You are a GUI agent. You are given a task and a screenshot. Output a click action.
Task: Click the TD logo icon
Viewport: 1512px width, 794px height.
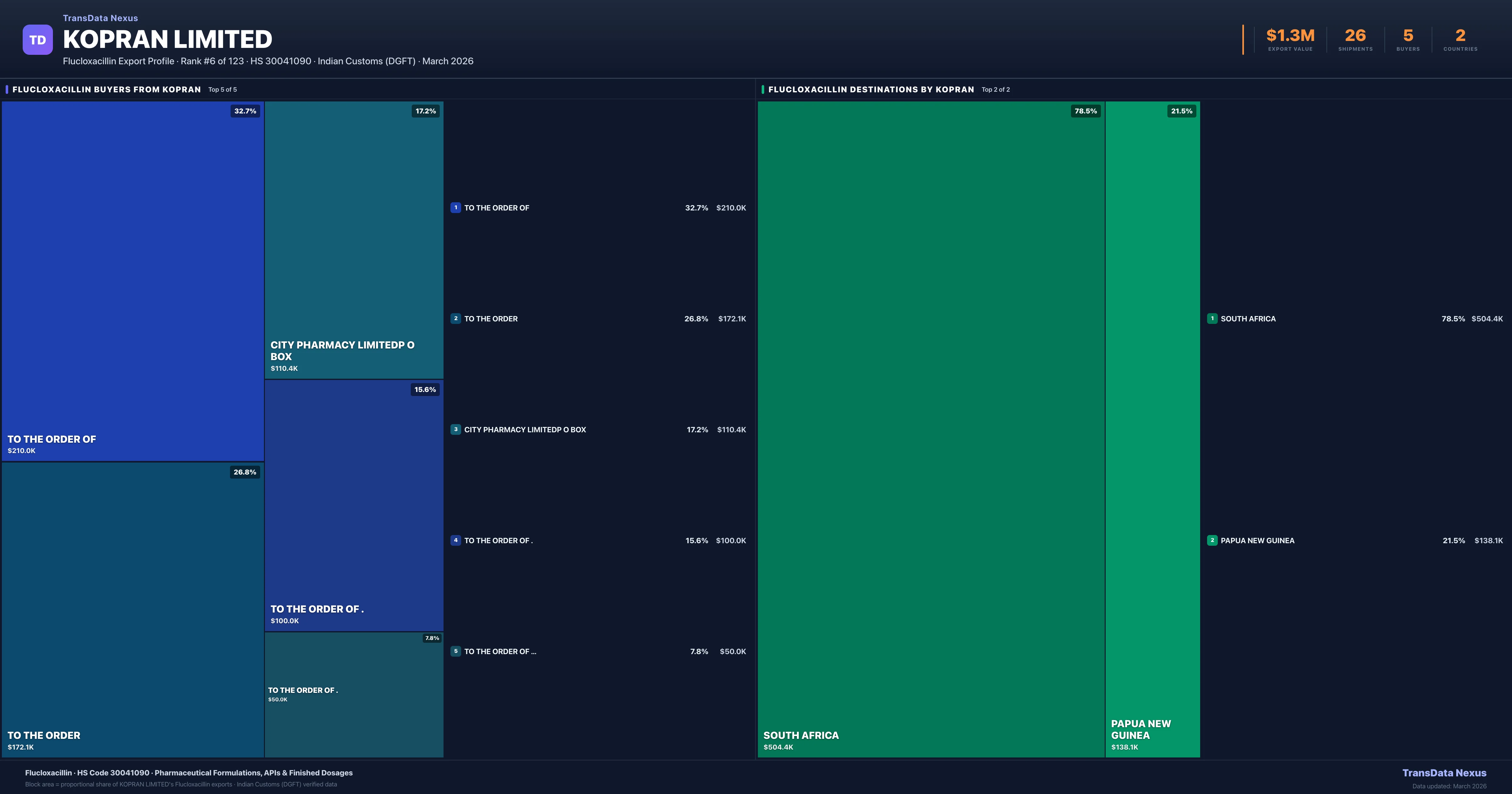click(x=37, y=40)
